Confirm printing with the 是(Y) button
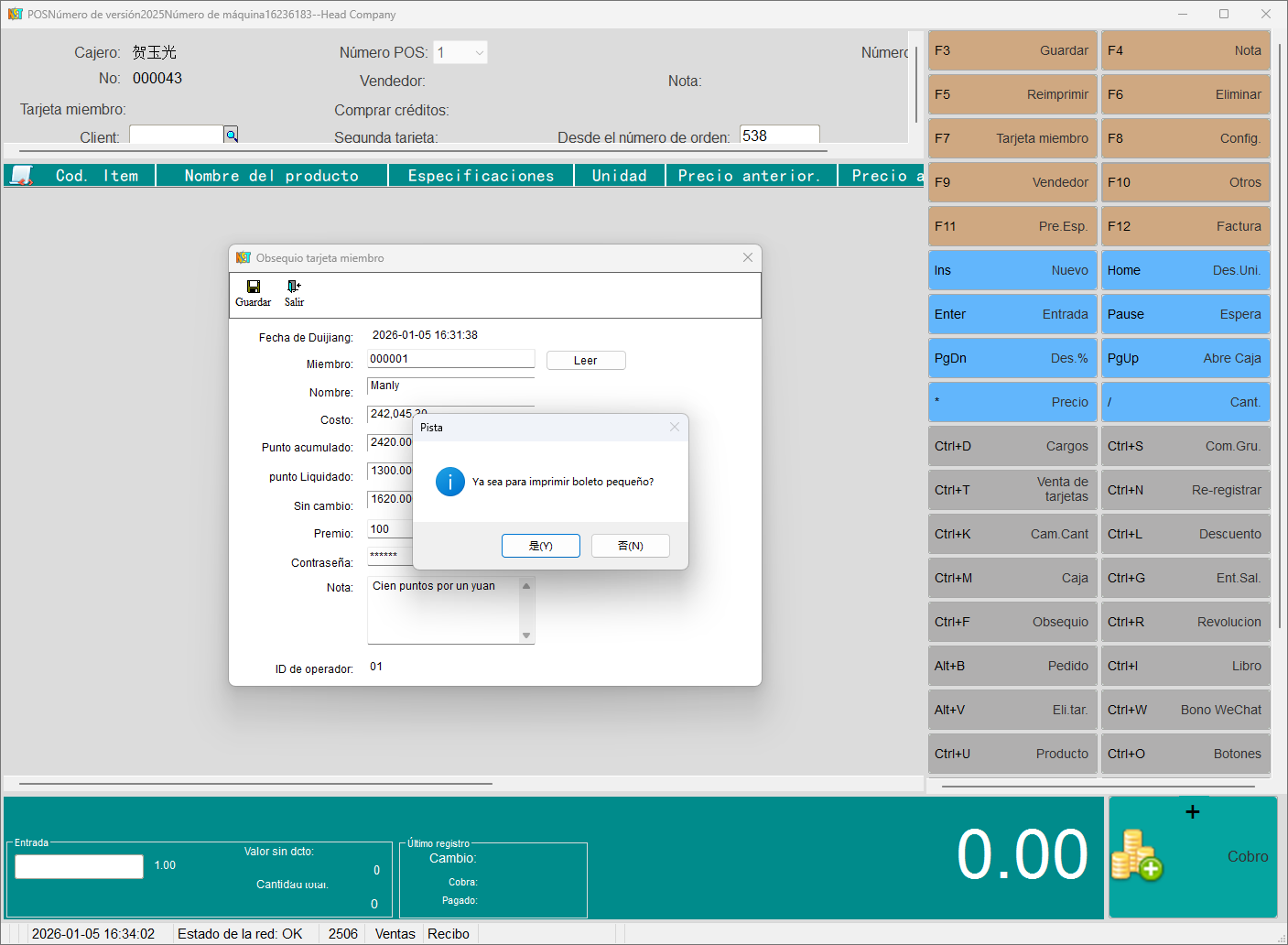The image size is (1288, 945). (x=540, y=546)
